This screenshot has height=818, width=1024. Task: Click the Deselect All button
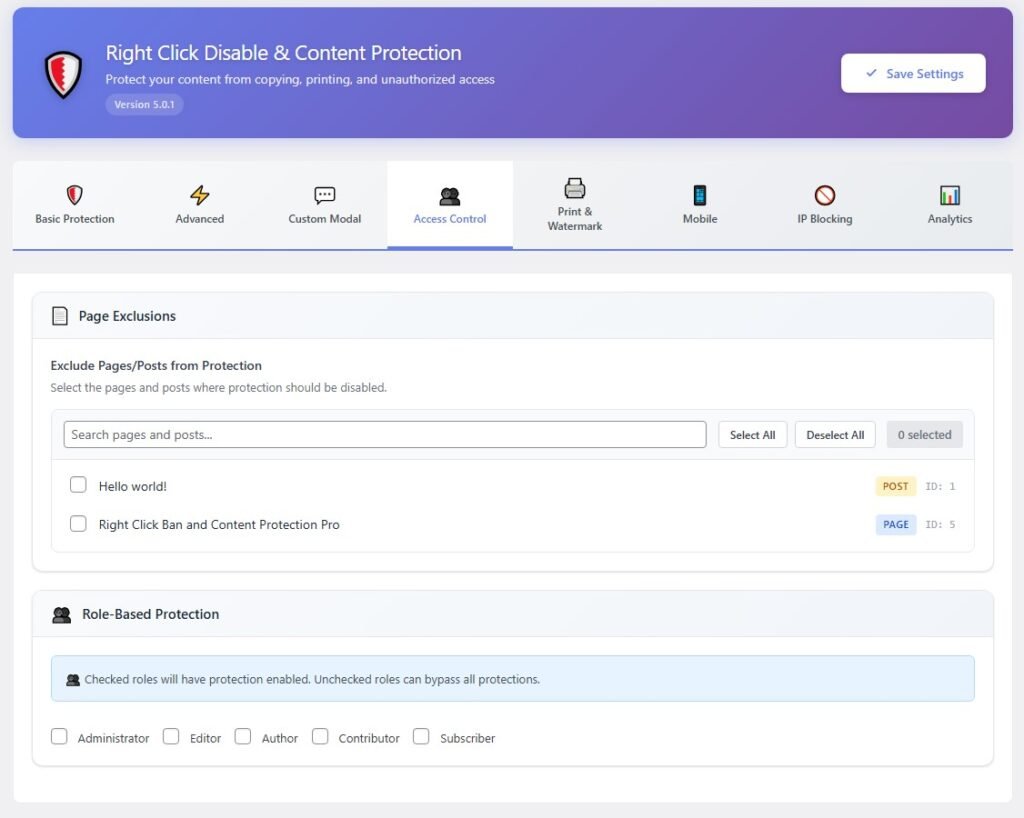[835, 435]
